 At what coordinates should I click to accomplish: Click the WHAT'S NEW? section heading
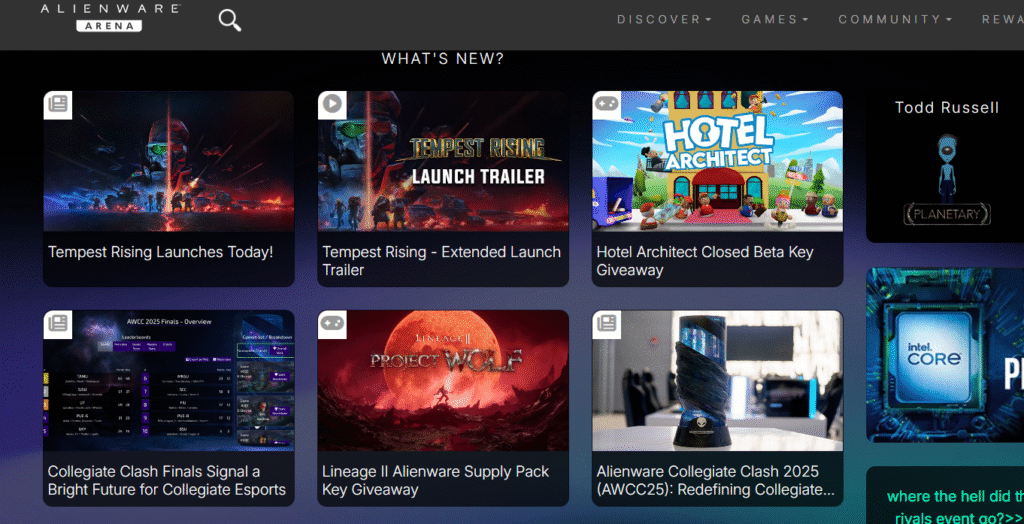(x=443, y=59)
